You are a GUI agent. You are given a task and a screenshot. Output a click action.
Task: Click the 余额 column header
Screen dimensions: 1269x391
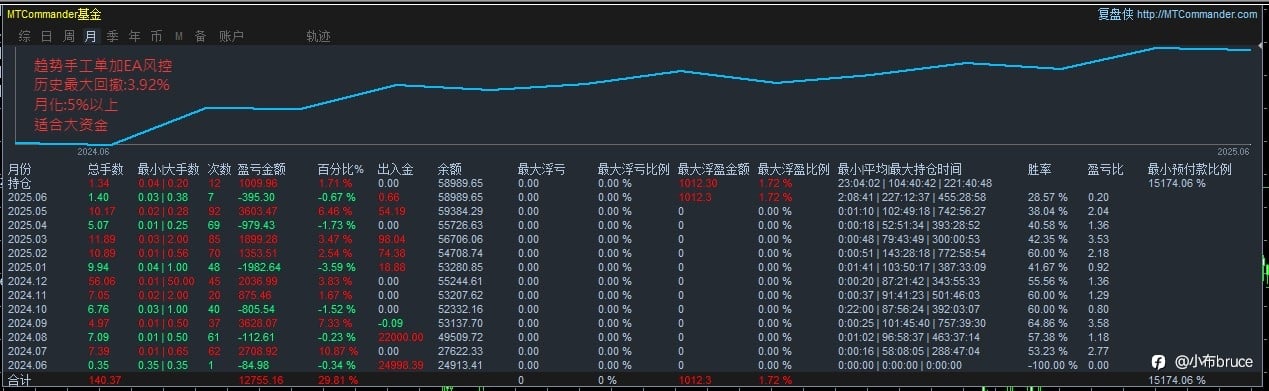point(450,169)
